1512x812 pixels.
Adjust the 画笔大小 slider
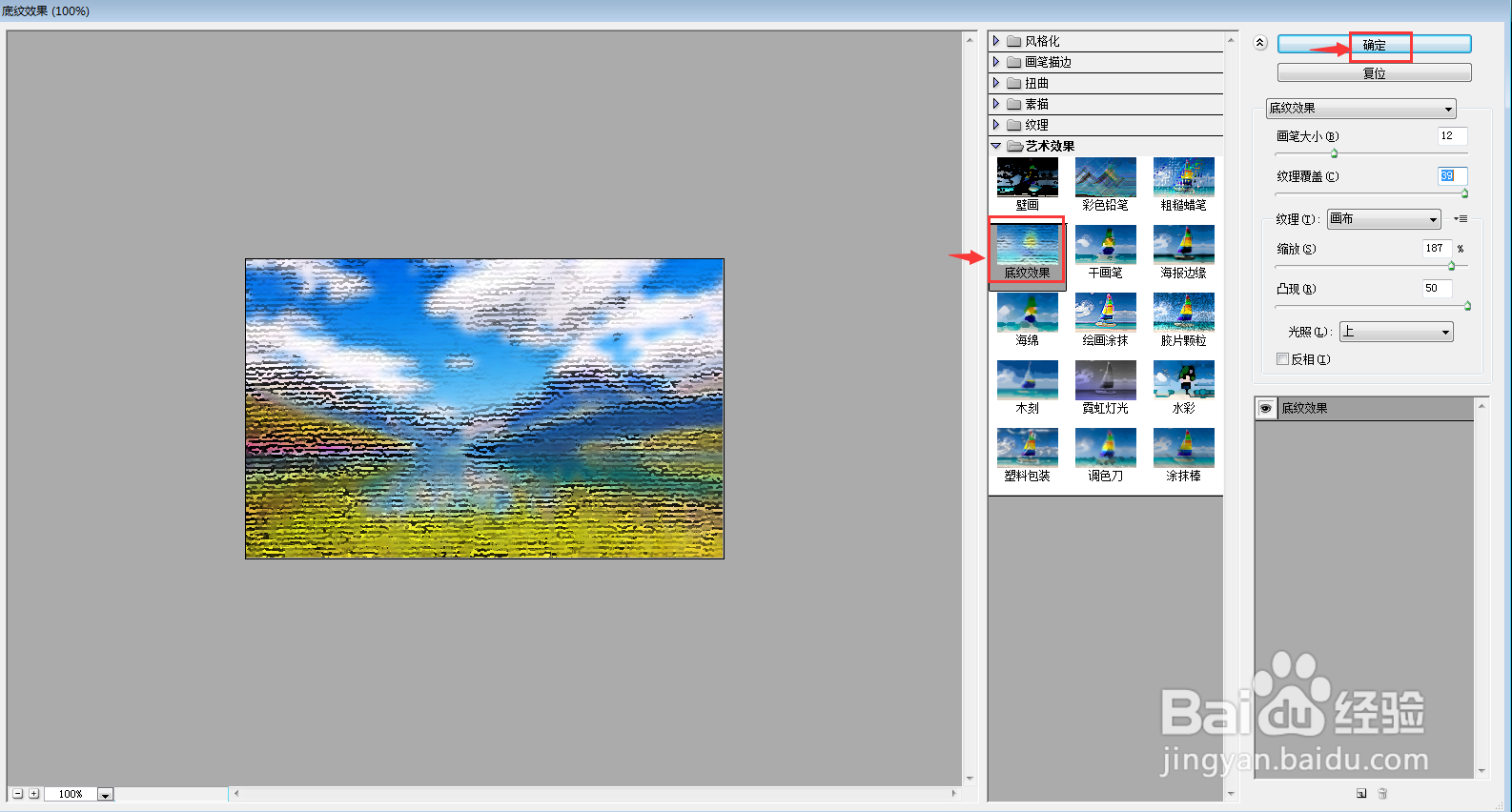click(x=1334, y=153)
